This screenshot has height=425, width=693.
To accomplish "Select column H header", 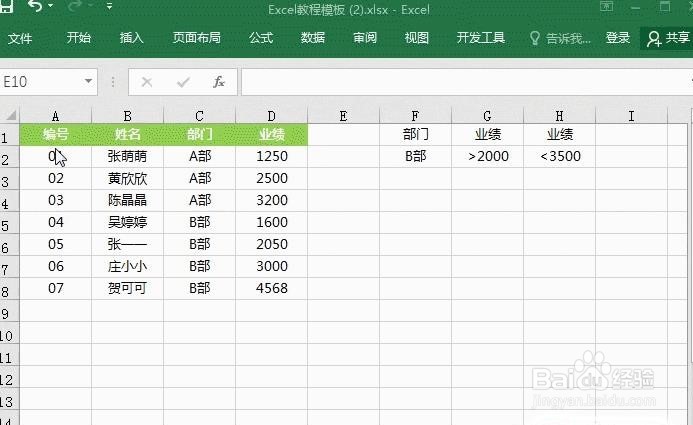I will 560,116.
